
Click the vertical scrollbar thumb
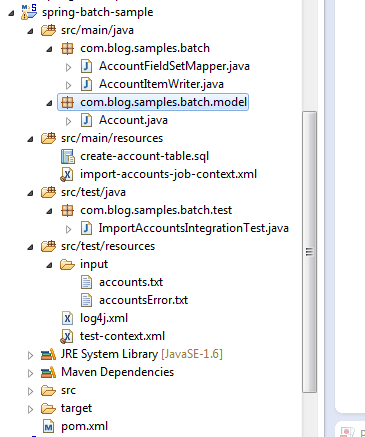click(x=309, y=252)
